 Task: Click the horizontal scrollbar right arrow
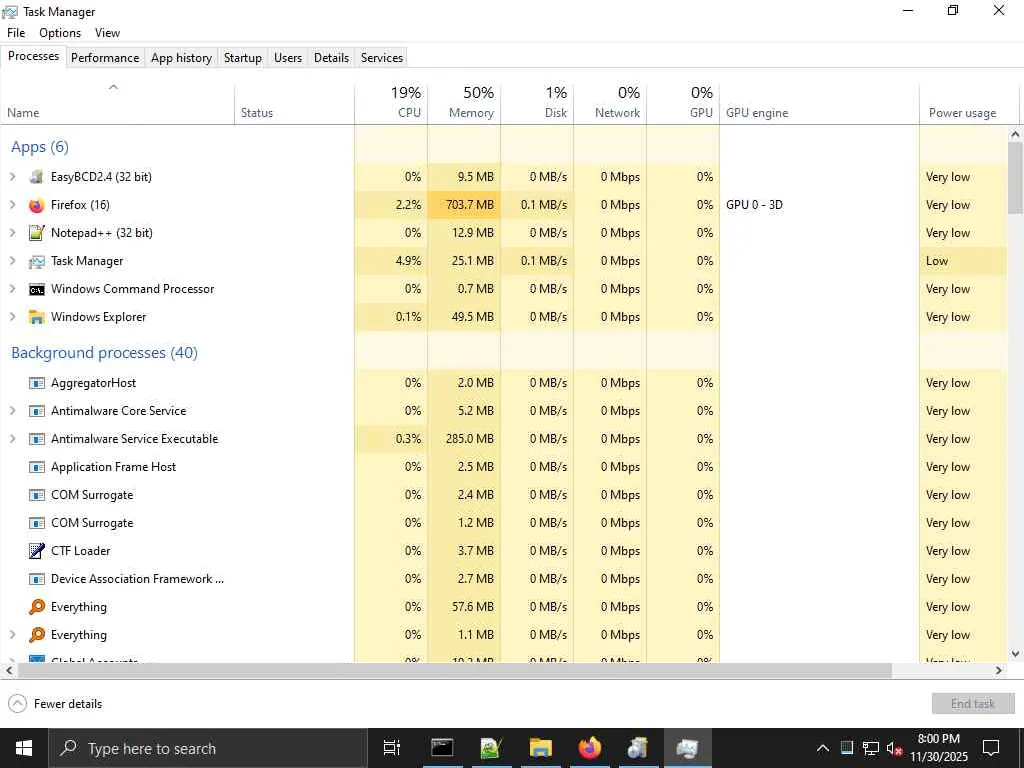tap(999, 671)
